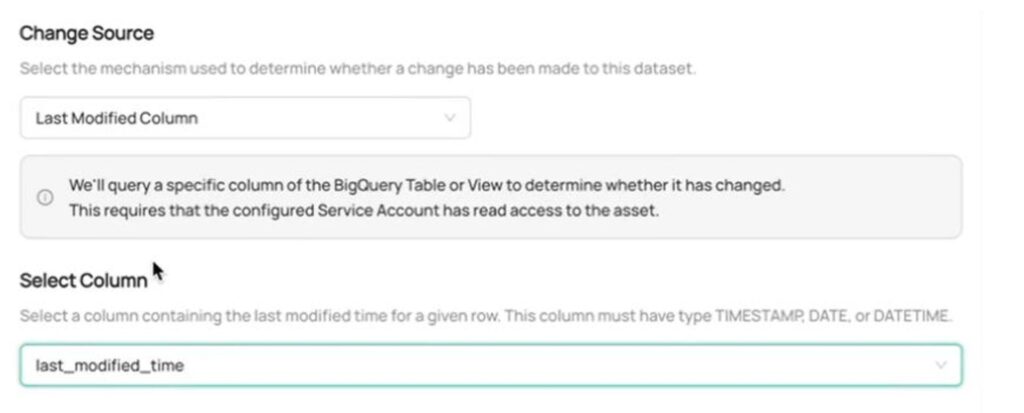1024x413 pixels.
Task: Click the BigQuery Table query notice line
Action: (x=426, y=186)
